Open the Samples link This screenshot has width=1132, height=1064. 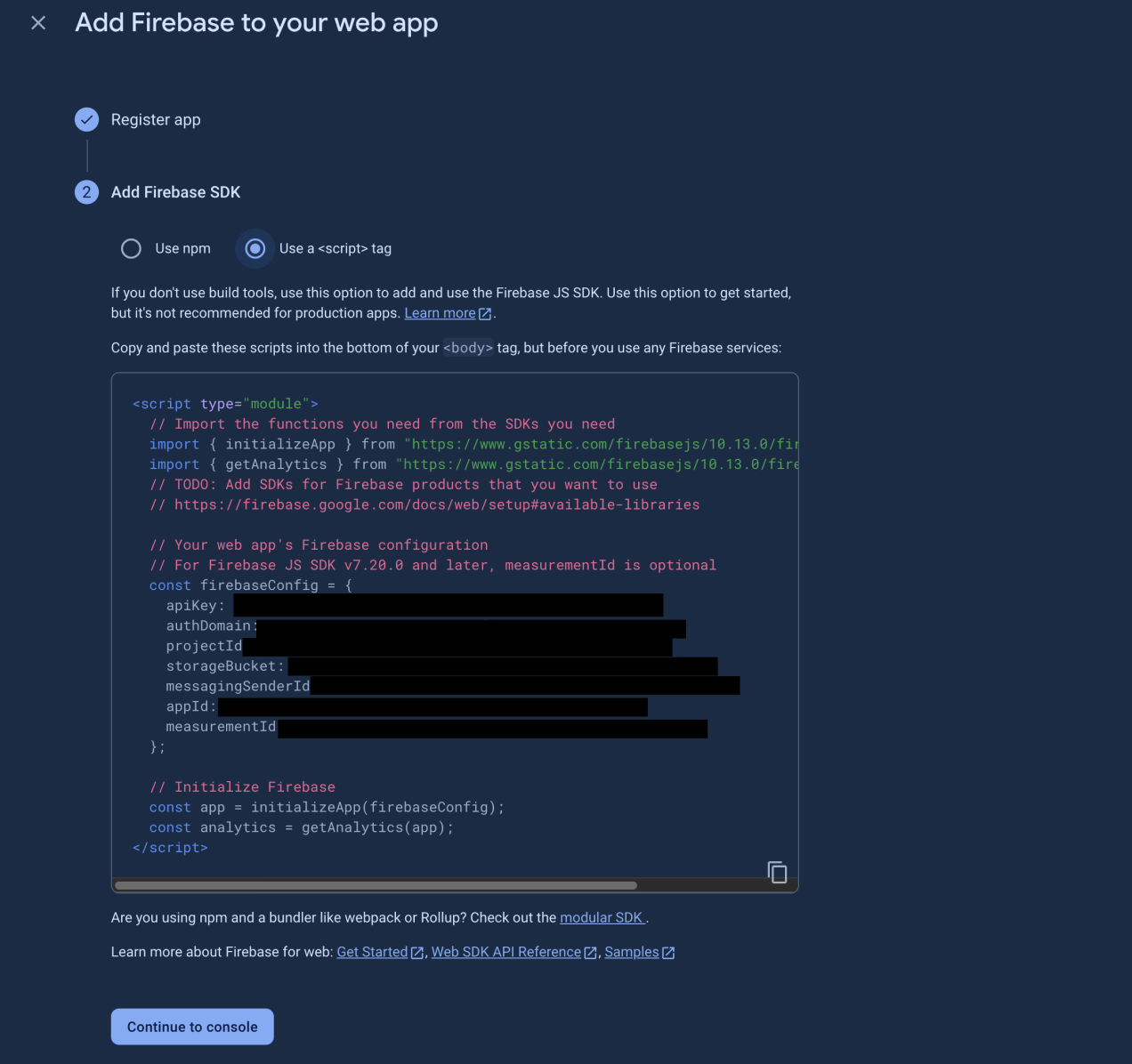coord(632,952)
